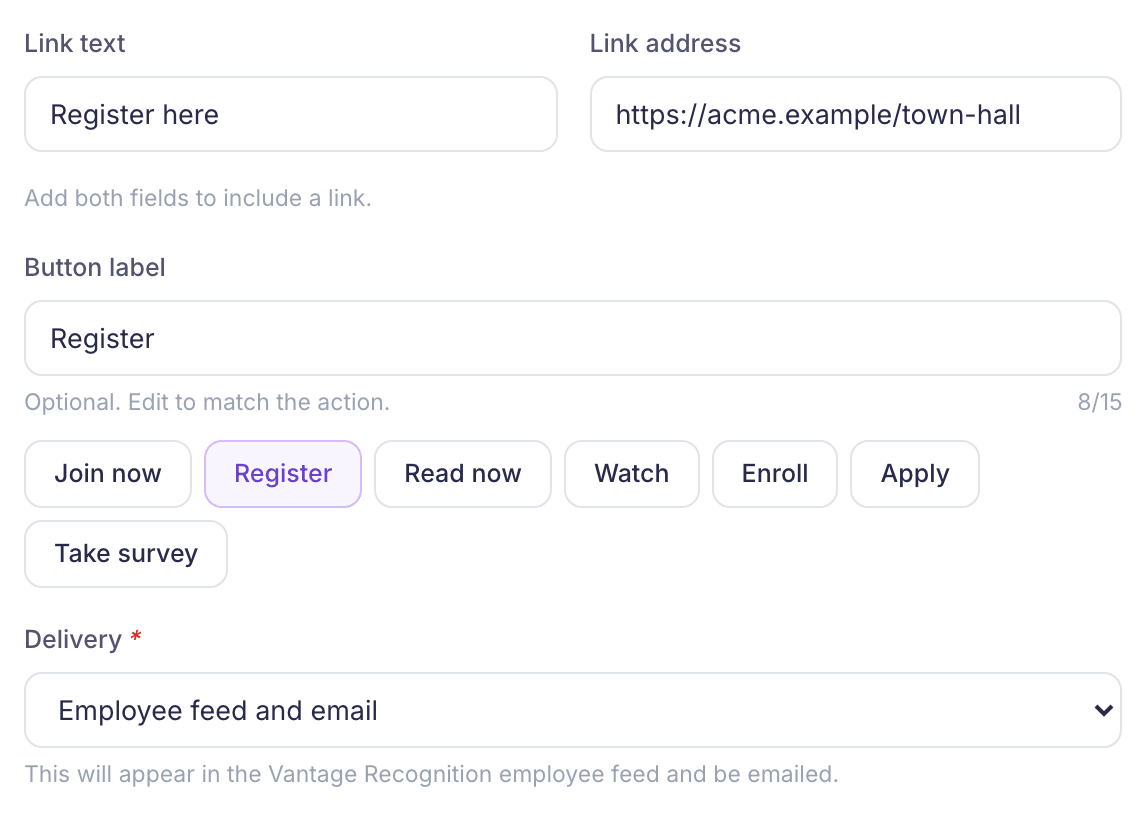Click the Link text input field
Screen dimensions: 1146x814
pos(291,114)
